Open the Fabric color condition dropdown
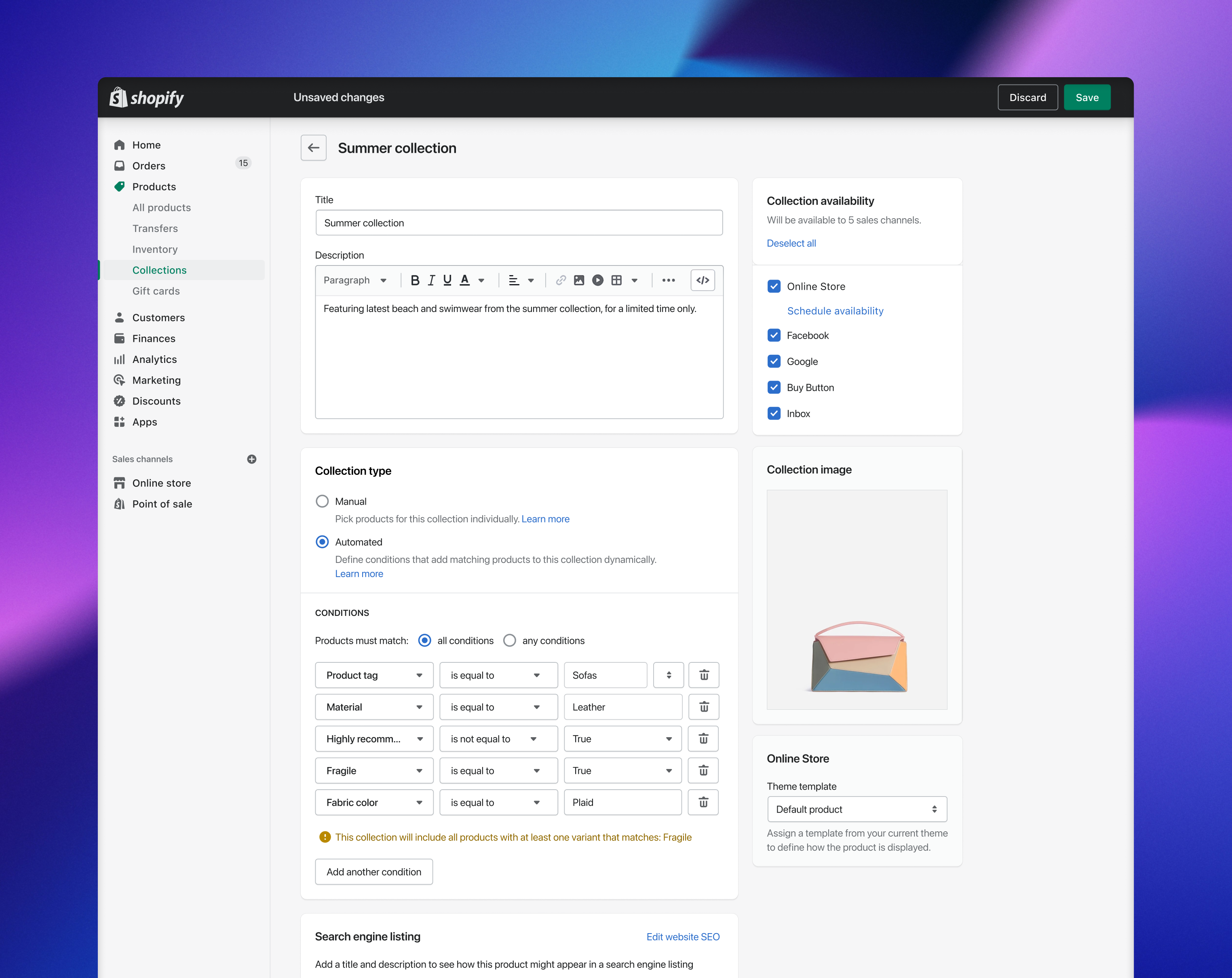 (374, 803)
